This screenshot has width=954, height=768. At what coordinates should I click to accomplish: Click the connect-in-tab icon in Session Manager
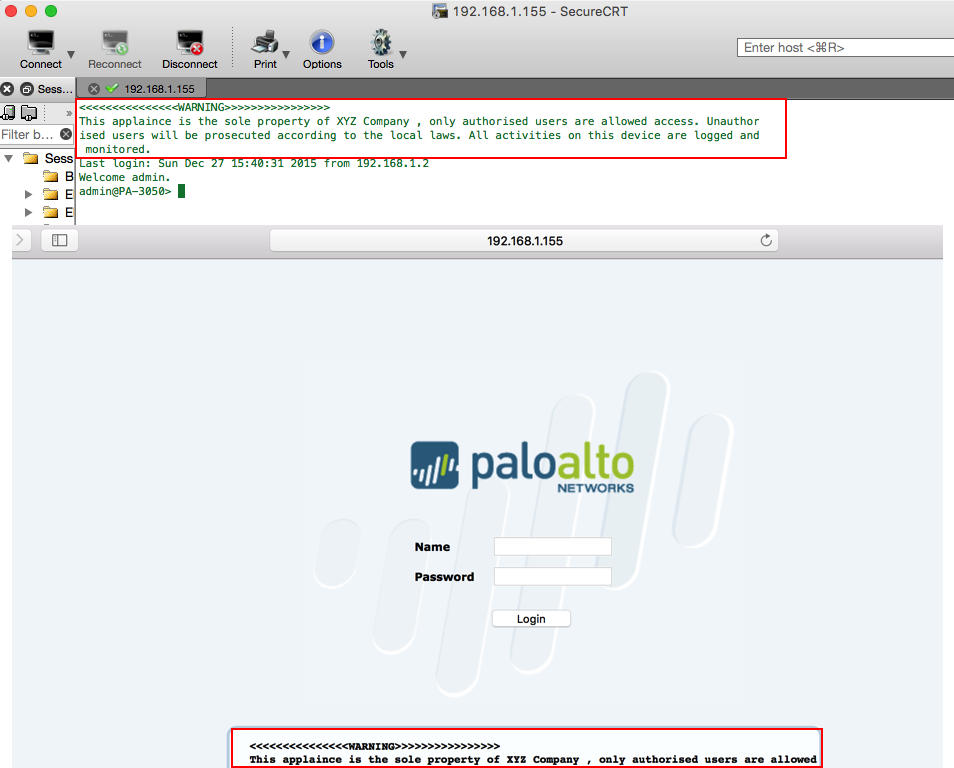10,113
